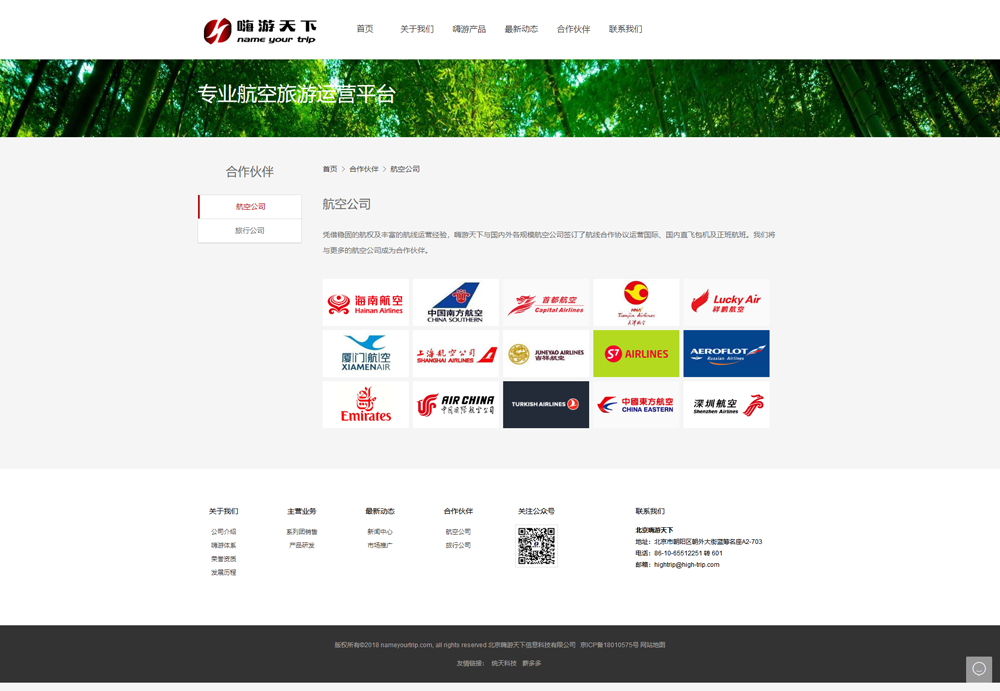Screen dimensions: 1000x691
Task: Click the Emirates logo
Action: coord(365,405)
